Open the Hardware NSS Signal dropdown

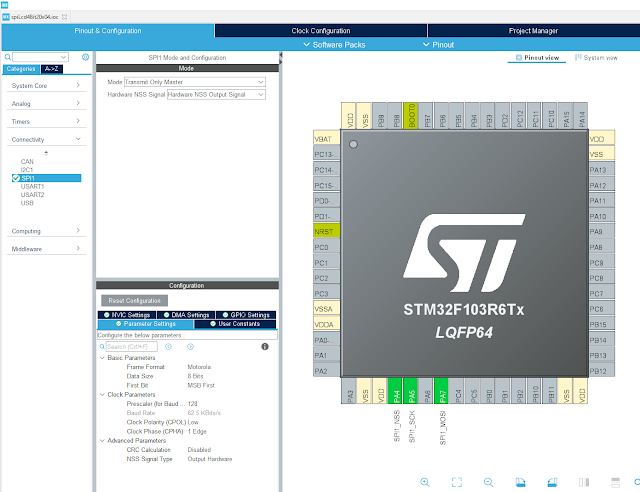coord(216,94)
